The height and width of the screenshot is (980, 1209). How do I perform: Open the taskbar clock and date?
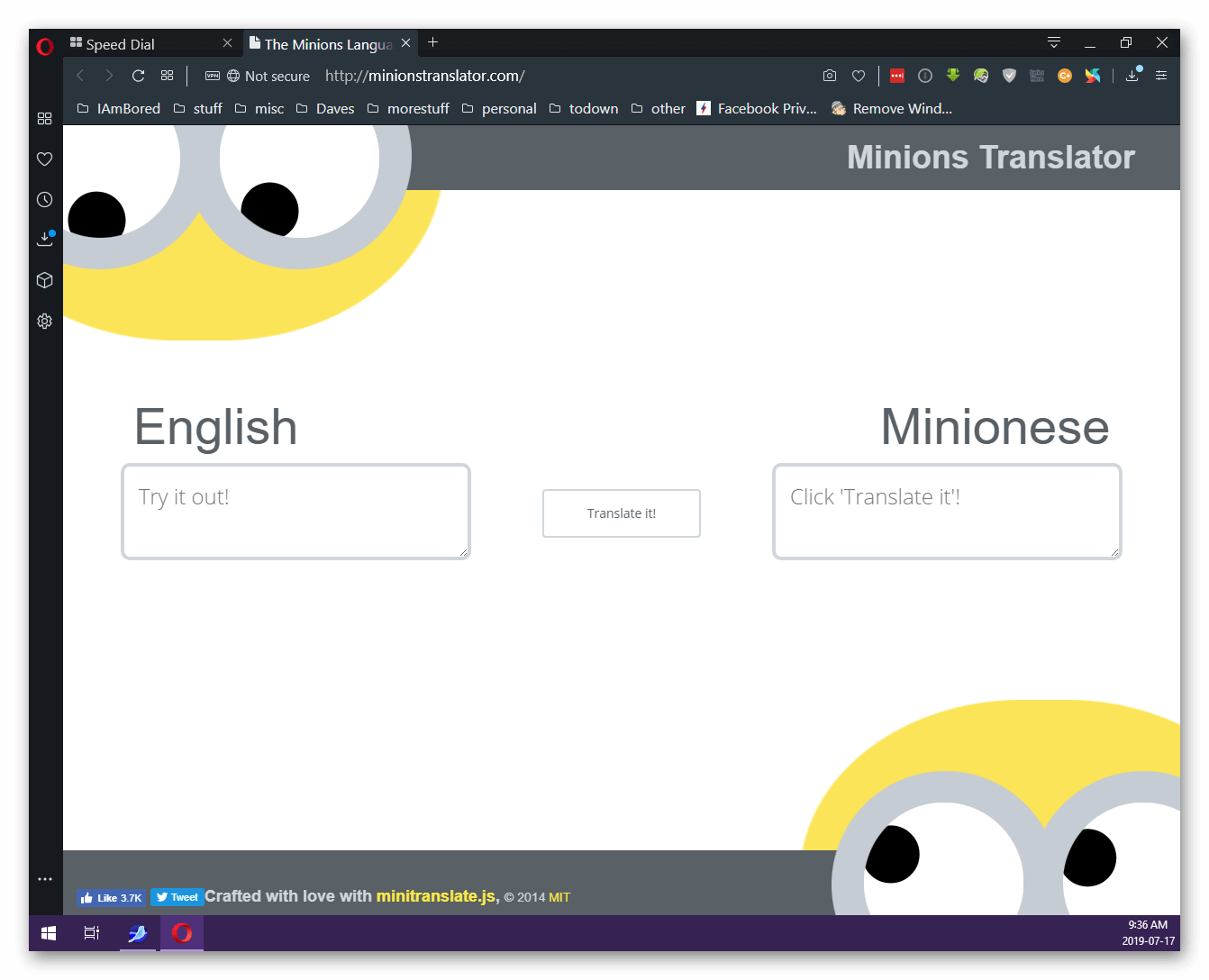coord(1149,933)
